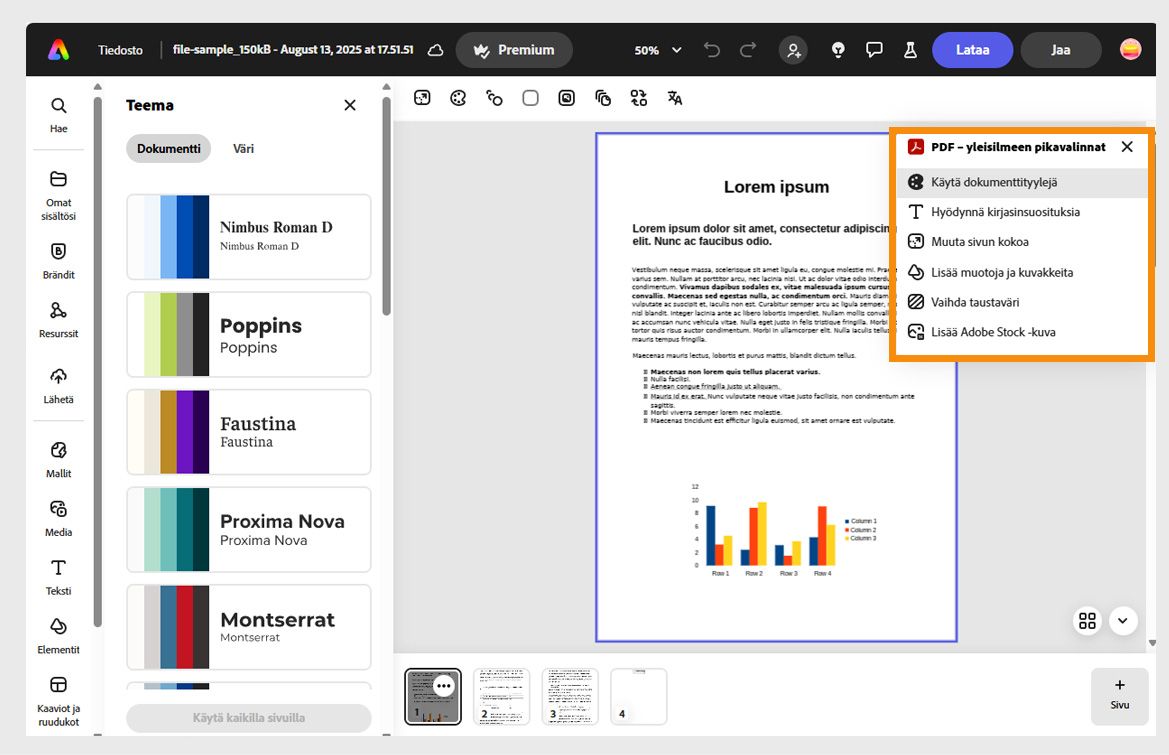Open page 1 thumbnail options menu
Screen dimensions: 1169x755
pyautogui.click(x=444, y=686)
